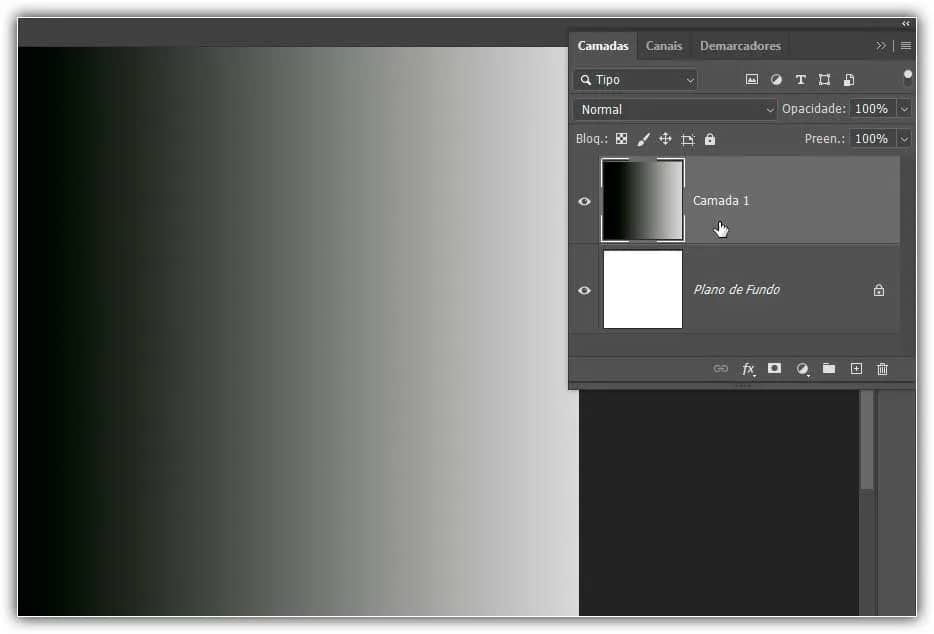Filter layers by type (T) icon
This screenshot has height=634, width=934.
coord(801,79)
